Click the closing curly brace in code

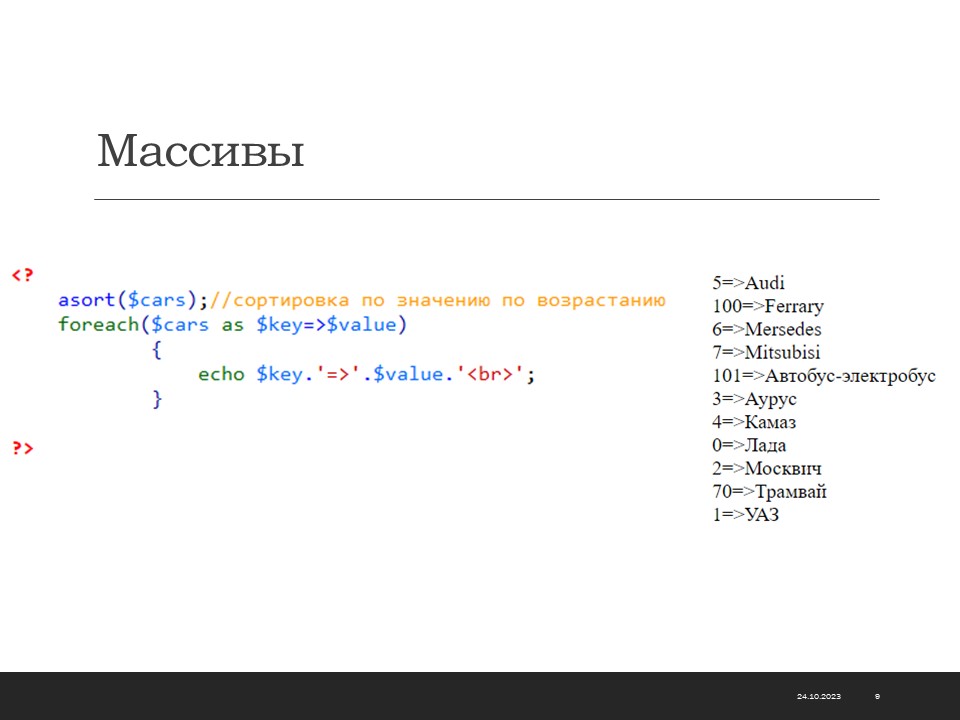click(156, 399)
